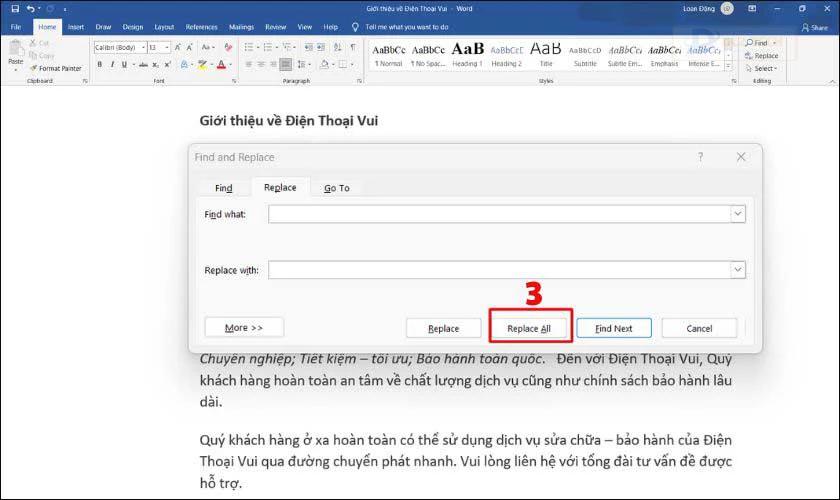Screen dimensions: 840x500
Task: Open the font size dropdown
Action: coord(167,48)
